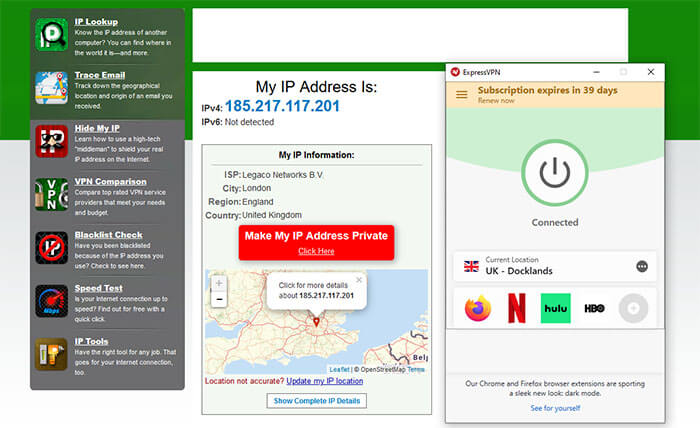
Task: Click the ISP value Legaco Networks B.V
Action: pyautogui.click(x=283, y=175)
